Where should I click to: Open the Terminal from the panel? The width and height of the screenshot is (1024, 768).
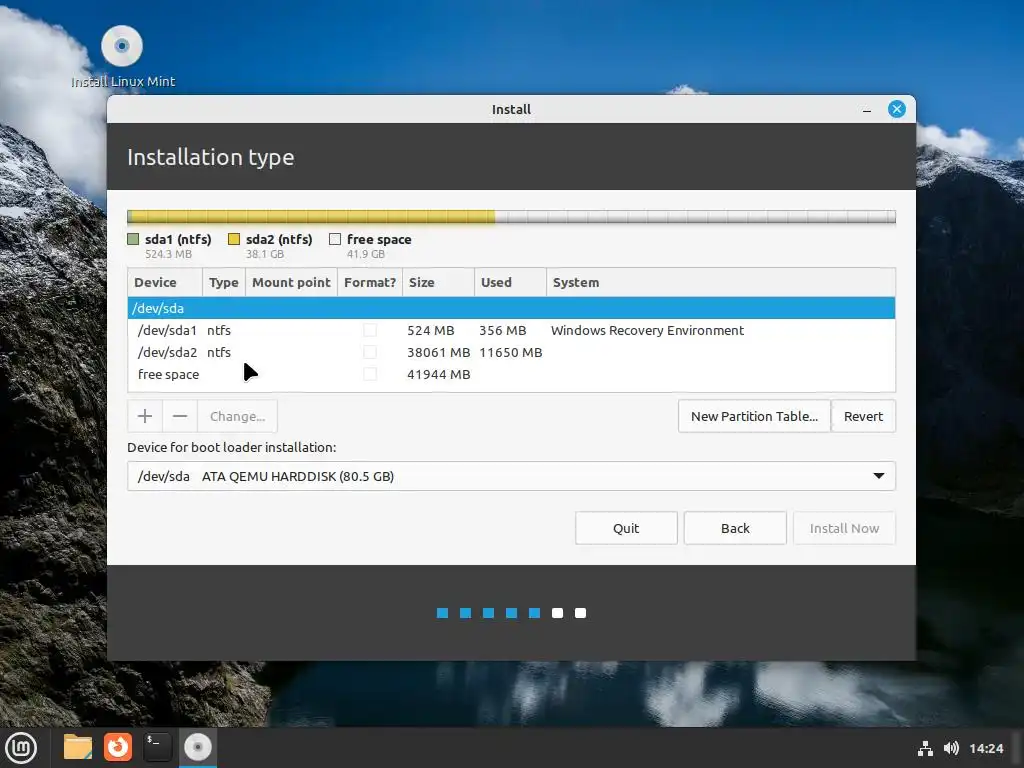click(x=157, y=747)
